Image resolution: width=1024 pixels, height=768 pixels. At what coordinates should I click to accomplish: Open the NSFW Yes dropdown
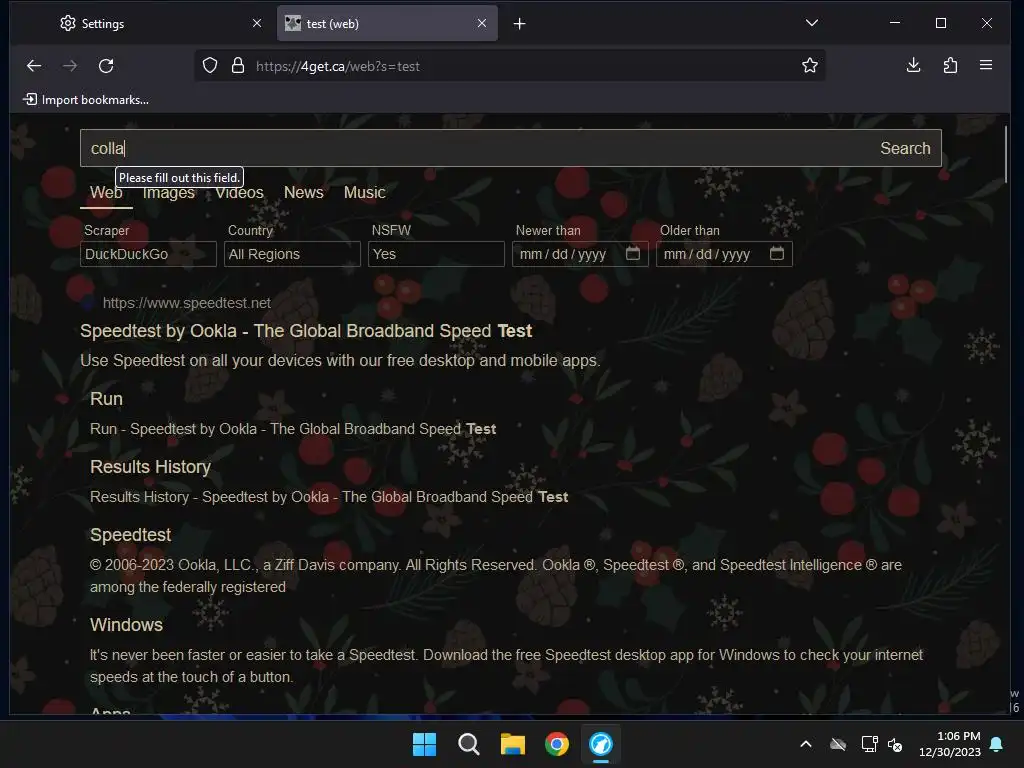tap(436, 254)
